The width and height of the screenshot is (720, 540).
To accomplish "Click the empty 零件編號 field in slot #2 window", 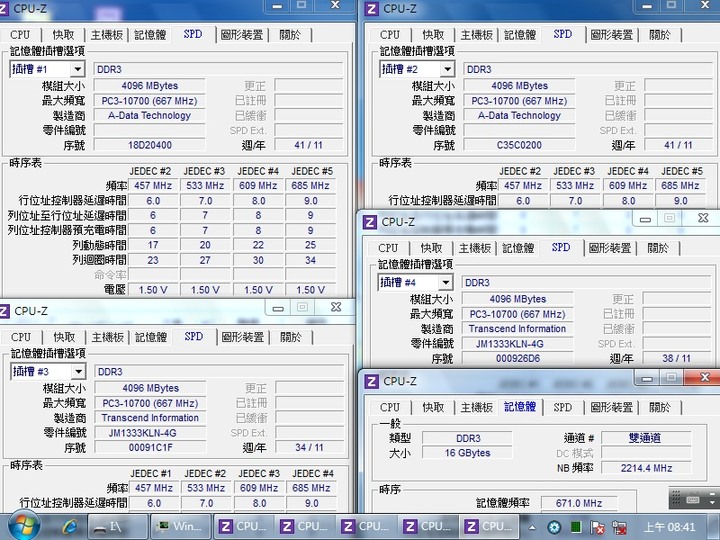I will 519,130.
